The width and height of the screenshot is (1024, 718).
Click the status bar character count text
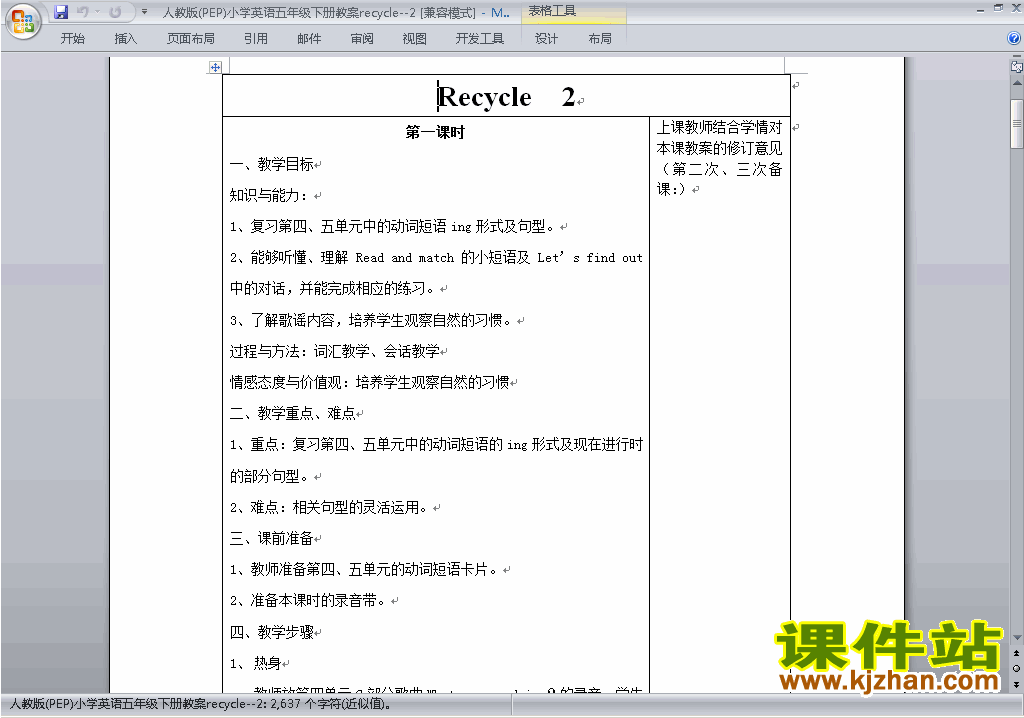pos(200,704)
